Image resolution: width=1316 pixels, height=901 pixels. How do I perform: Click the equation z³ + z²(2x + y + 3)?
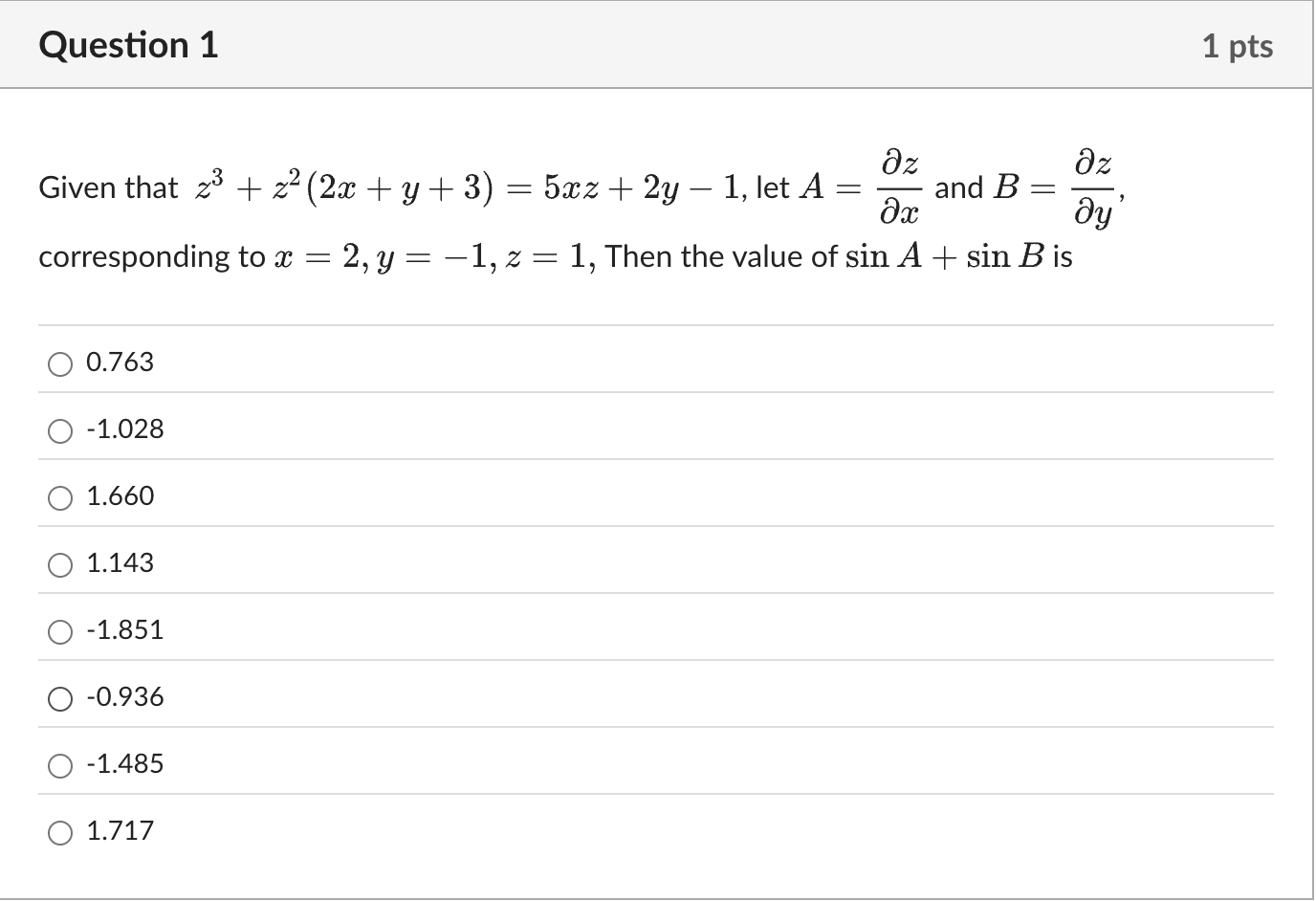click(x=344, y=186)
